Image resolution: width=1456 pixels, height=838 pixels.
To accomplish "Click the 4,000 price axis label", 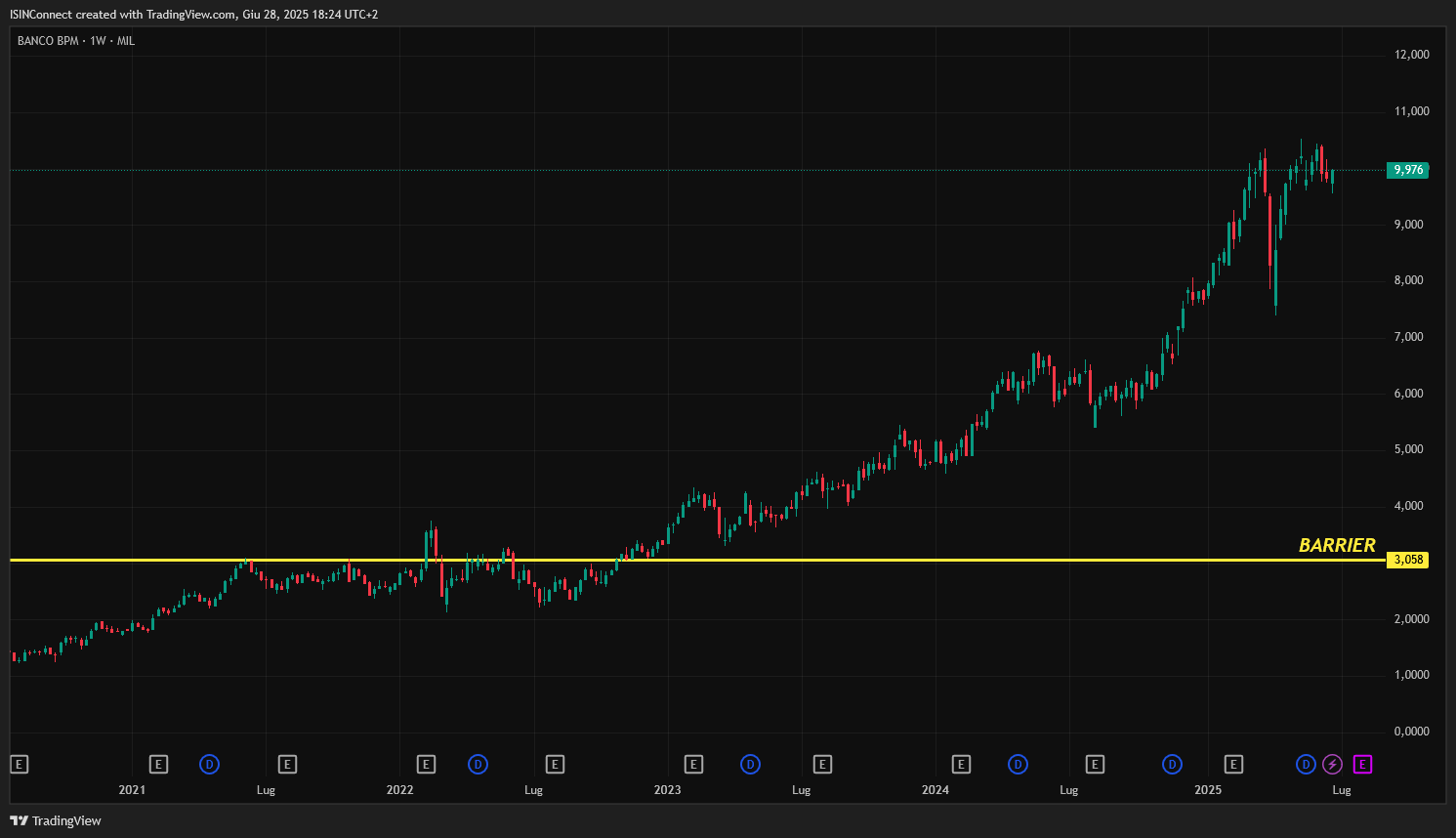I will pos(1409,506).
